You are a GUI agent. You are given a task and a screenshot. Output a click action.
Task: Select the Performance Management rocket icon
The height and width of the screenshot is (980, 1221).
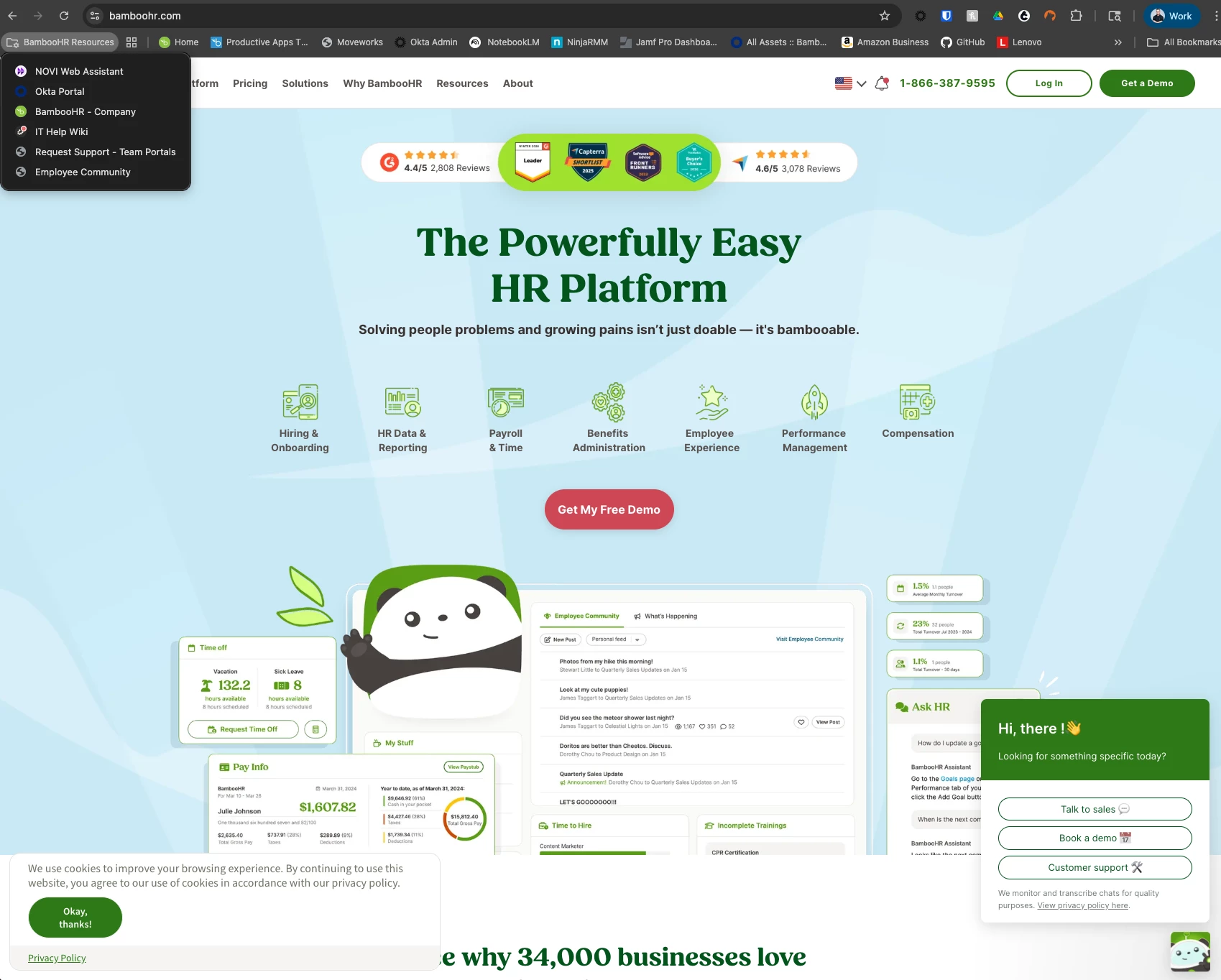point(814,402)
